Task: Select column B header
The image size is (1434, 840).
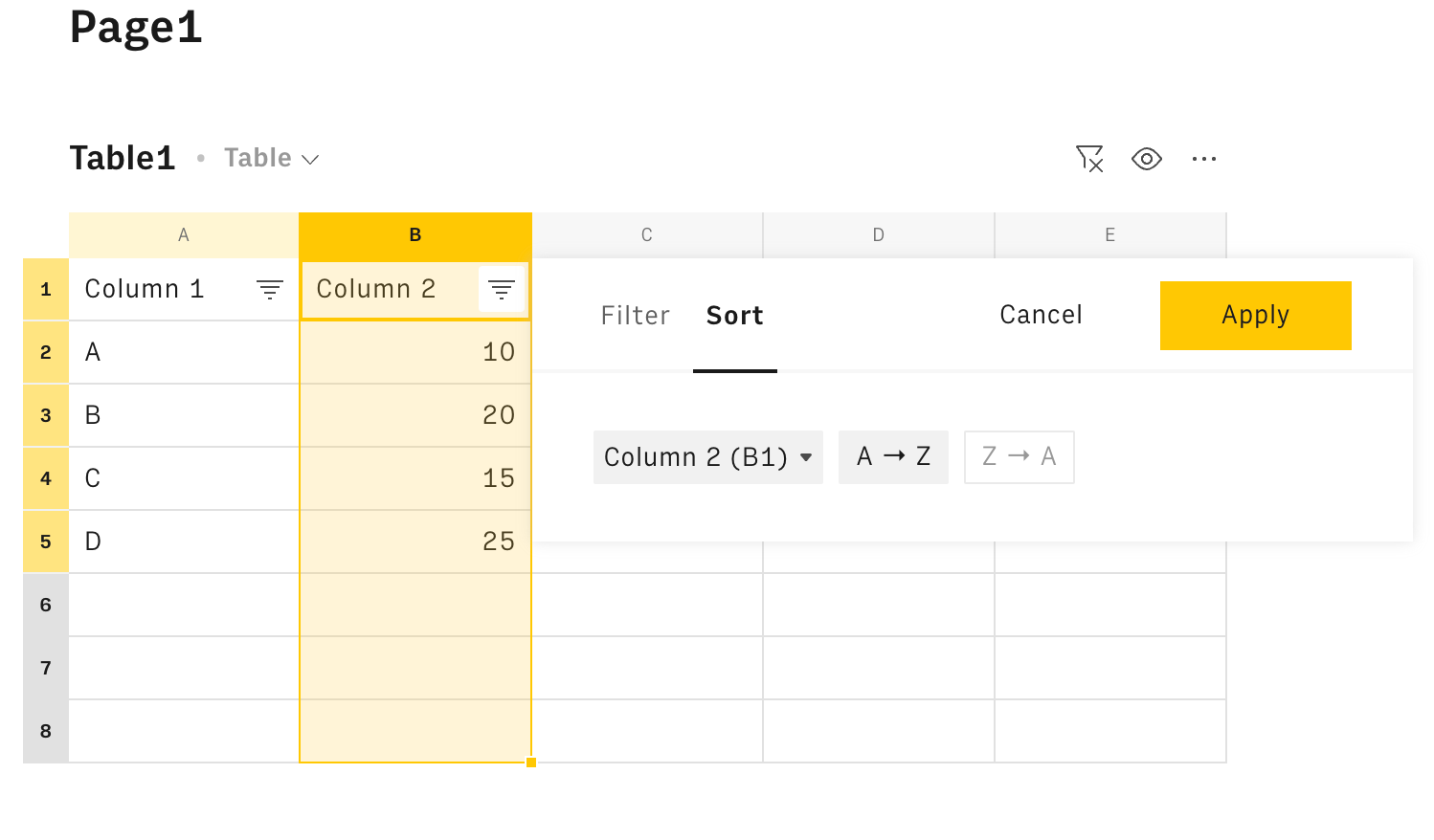Action: coord(415,235)
